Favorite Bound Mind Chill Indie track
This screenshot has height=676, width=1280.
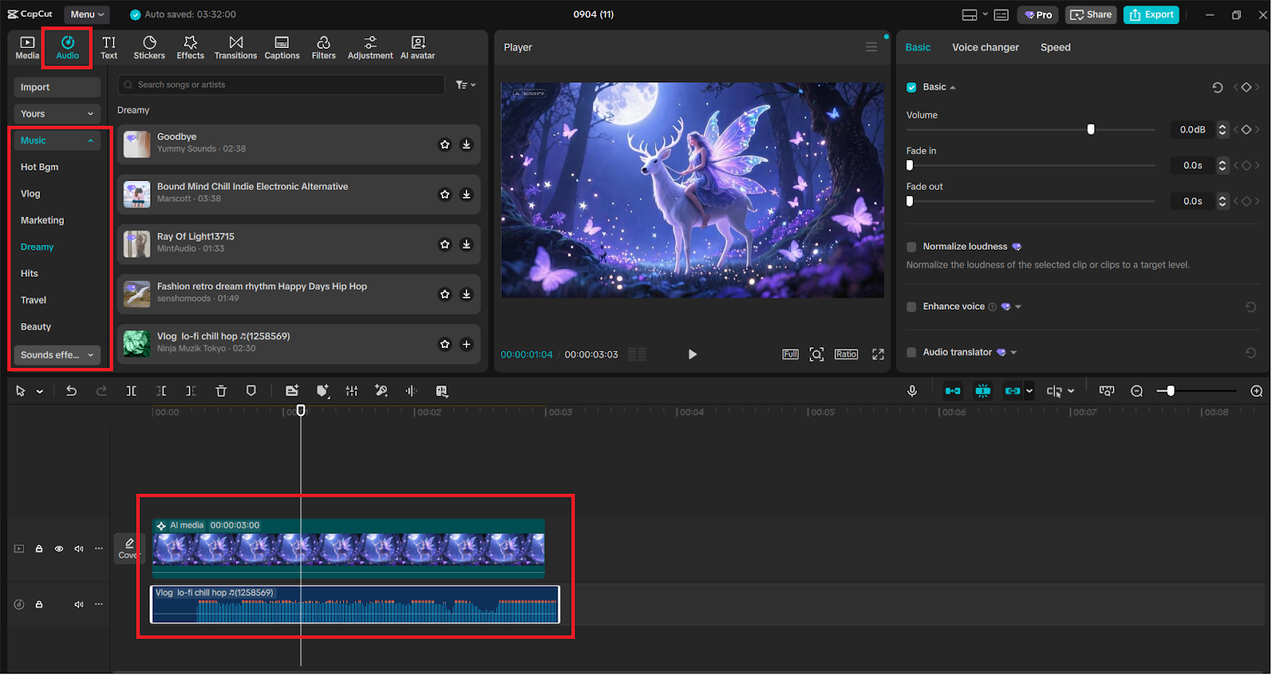point(445,195)
